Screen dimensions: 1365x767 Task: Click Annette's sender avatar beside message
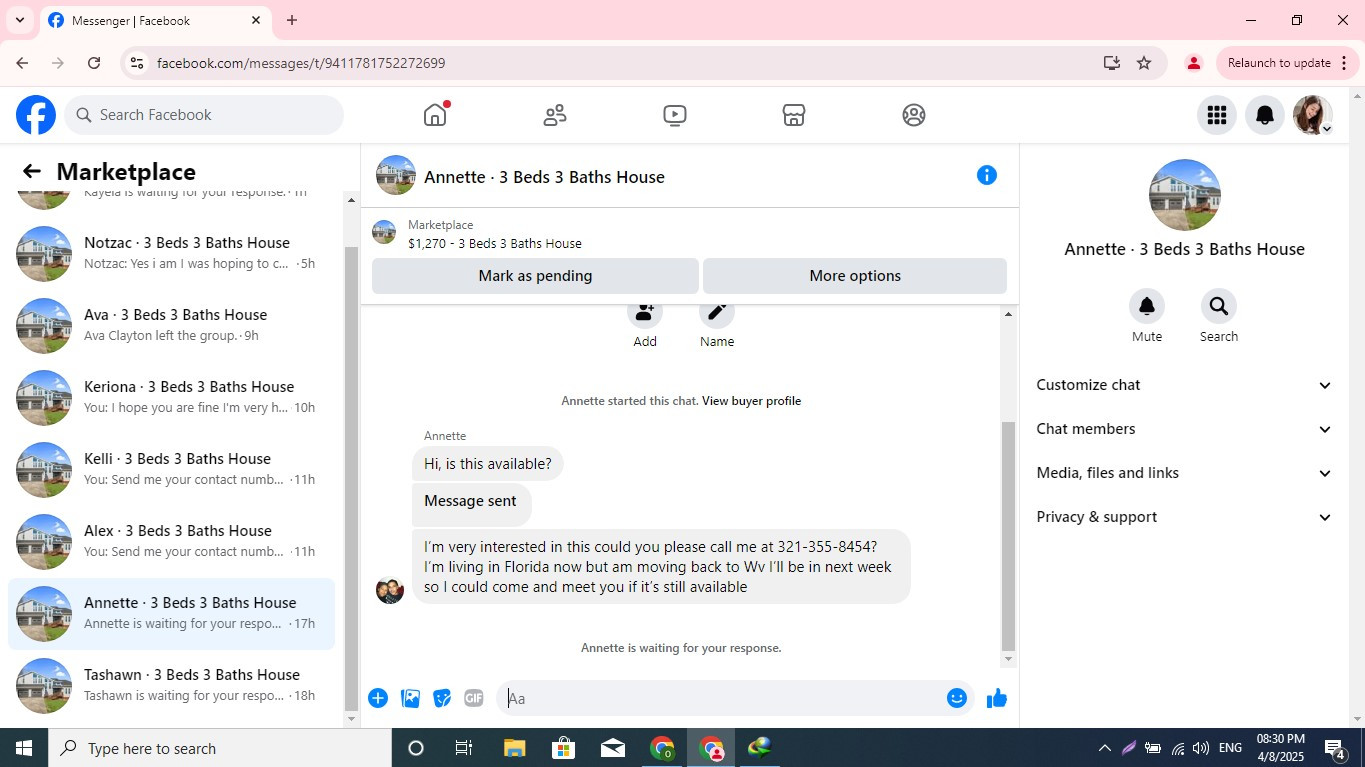390,590
